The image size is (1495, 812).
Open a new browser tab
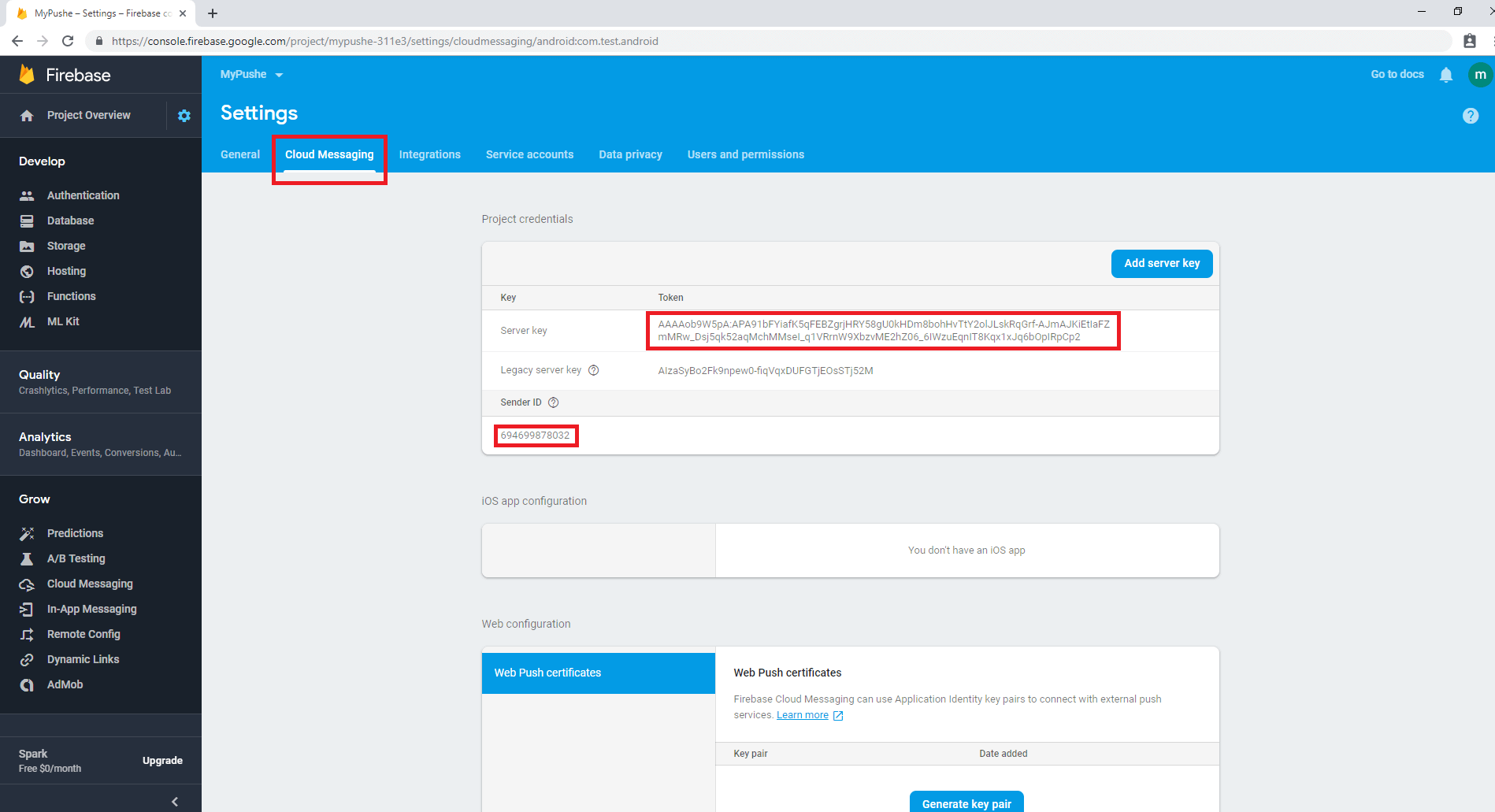pos(213,13)
